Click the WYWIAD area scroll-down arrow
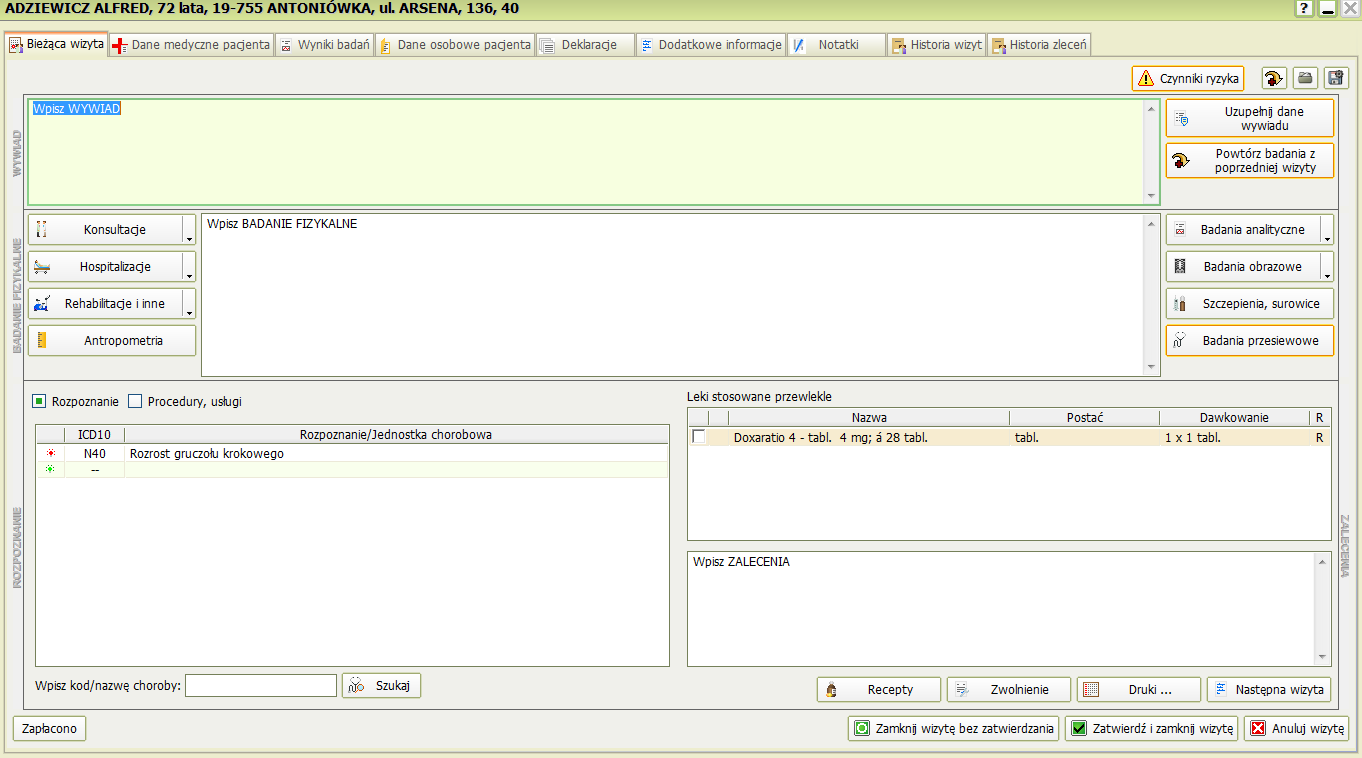 1150,197
